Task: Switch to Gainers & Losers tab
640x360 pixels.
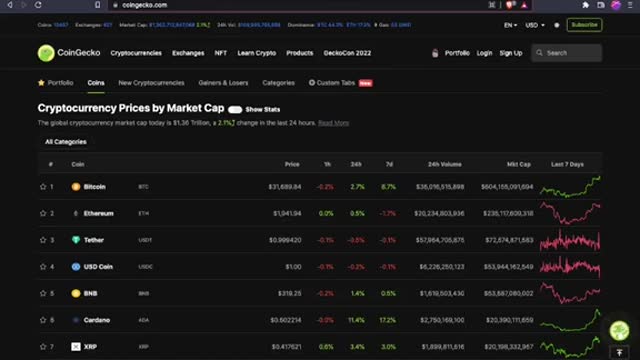Action: pos(223,83)
